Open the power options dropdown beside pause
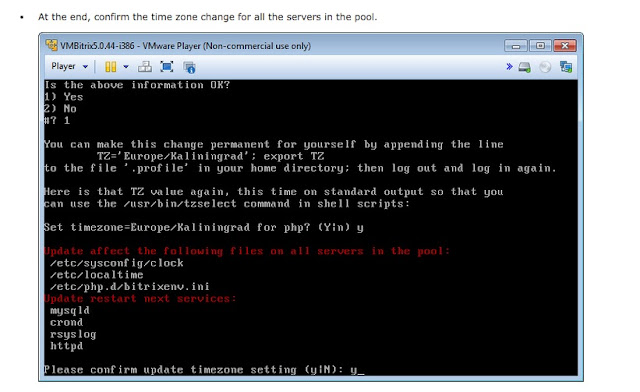 pyautogui.click(x=126, y=67)
